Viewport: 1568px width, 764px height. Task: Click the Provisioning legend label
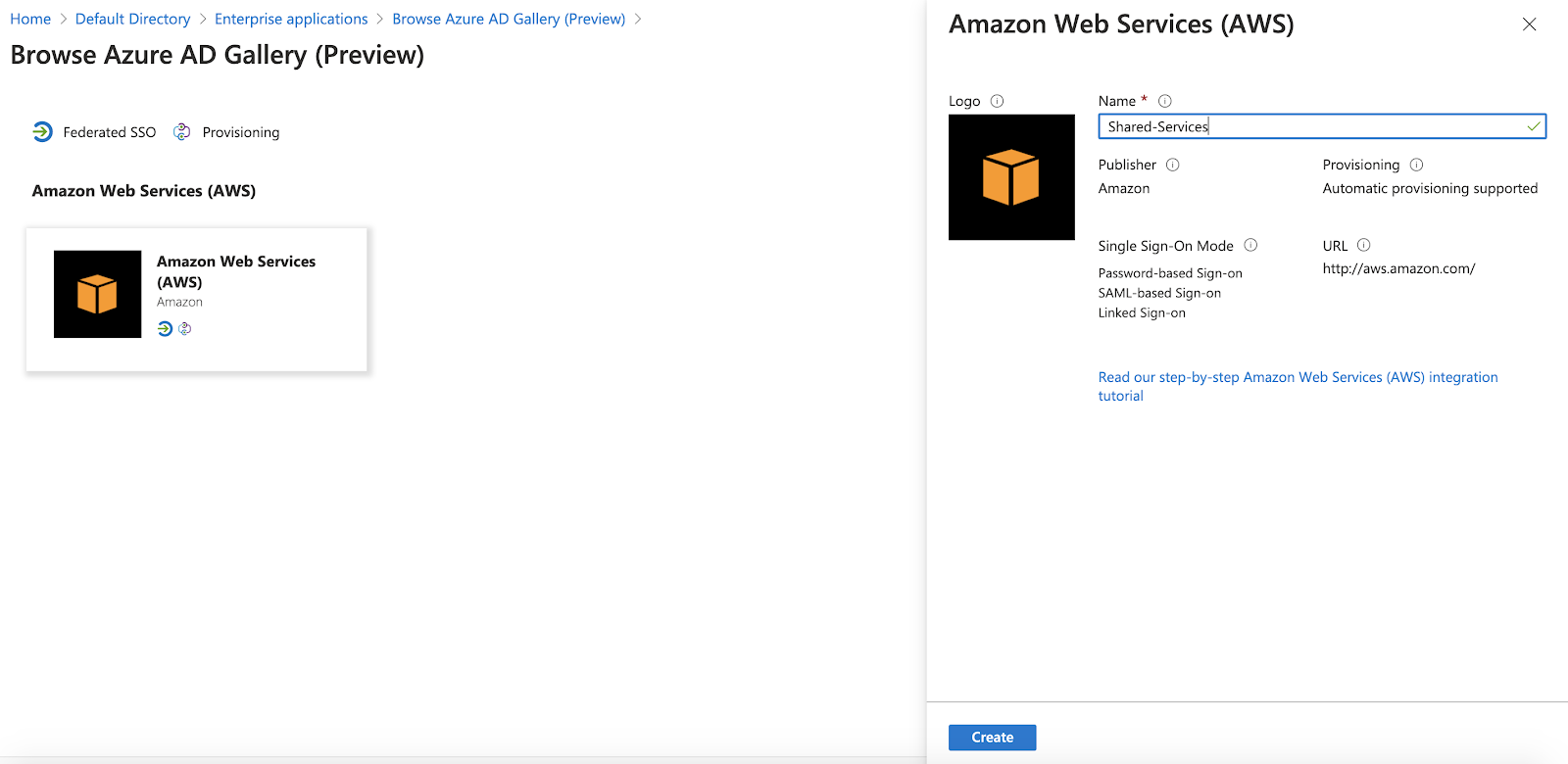[241, 132]
